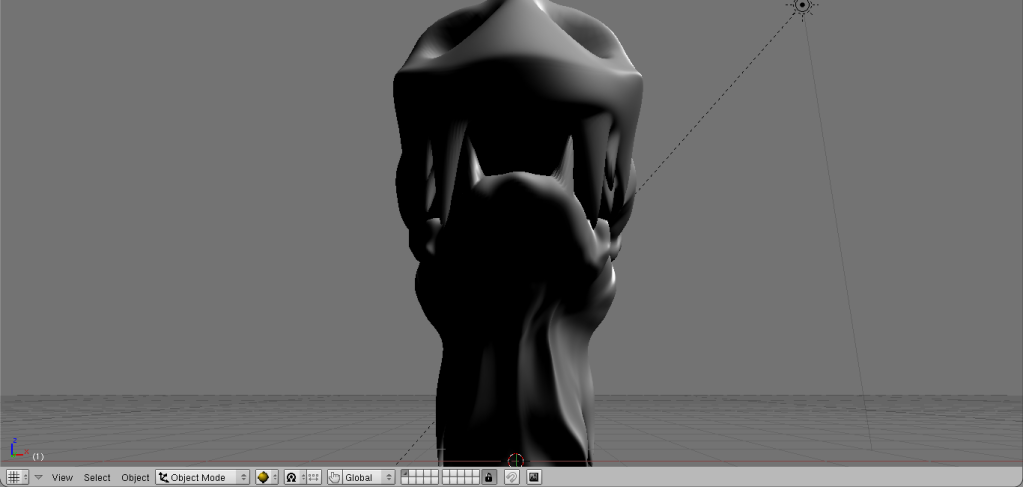
Task: Collapse header menus with the triangle arrow
Action: 39,478
